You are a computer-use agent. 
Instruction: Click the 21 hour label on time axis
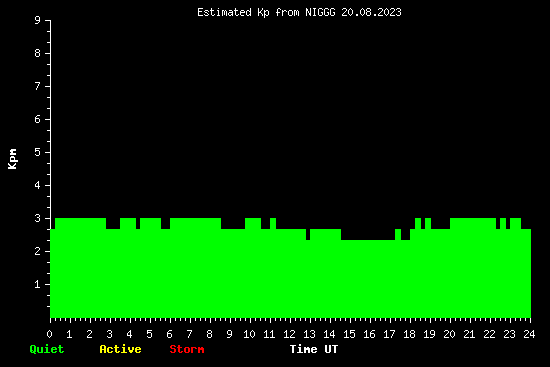click(x=469, y=334)
